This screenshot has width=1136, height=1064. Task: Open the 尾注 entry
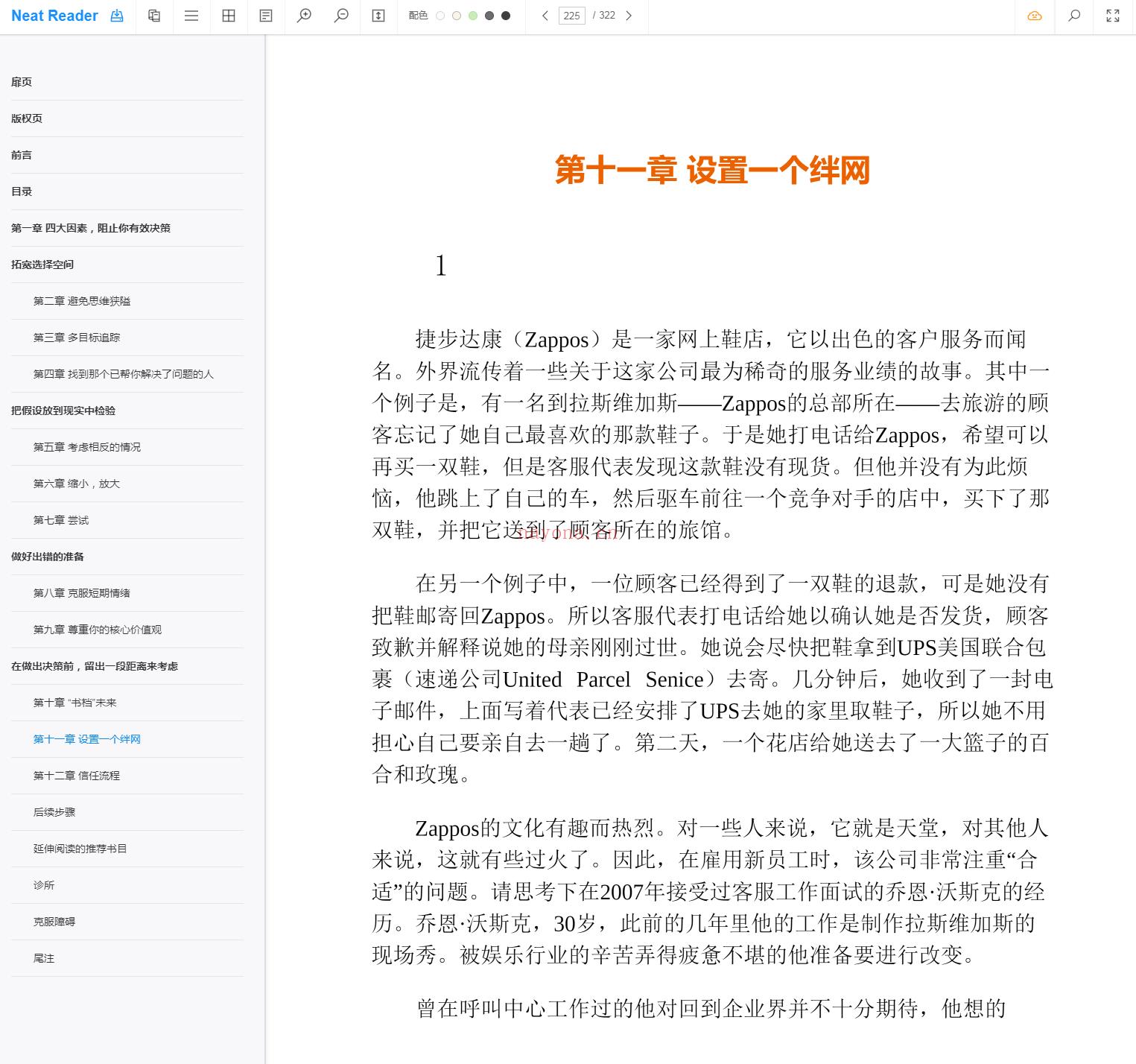click(x=44, y=958)
